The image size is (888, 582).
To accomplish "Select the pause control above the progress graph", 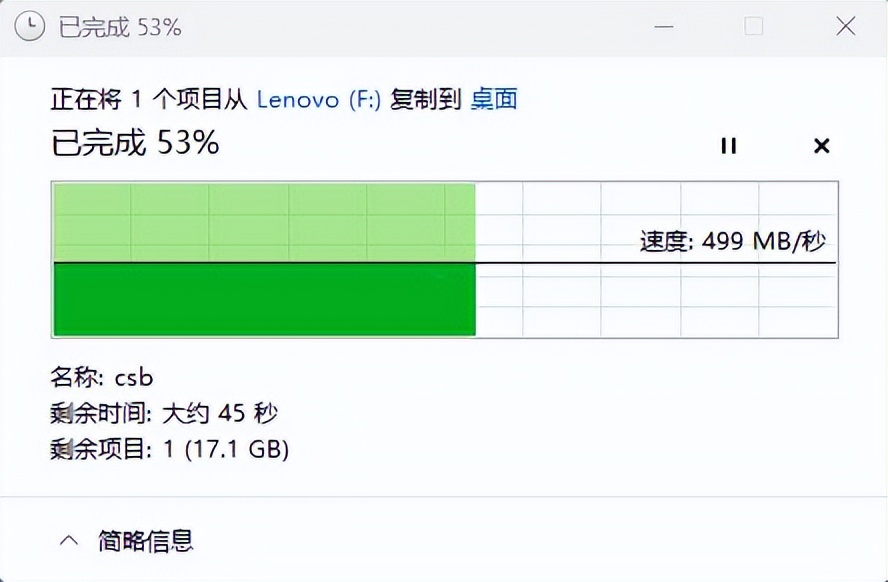I will point(728,146).
